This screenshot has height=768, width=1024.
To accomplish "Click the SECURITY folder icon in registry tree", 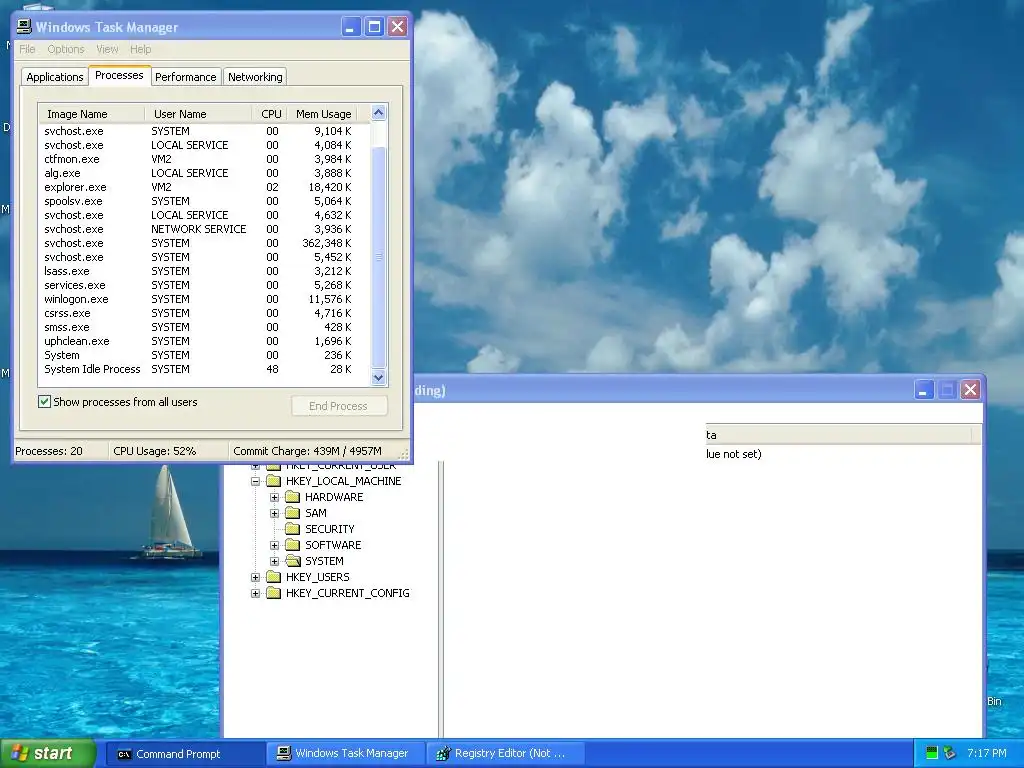I will [x=293, y=529].
